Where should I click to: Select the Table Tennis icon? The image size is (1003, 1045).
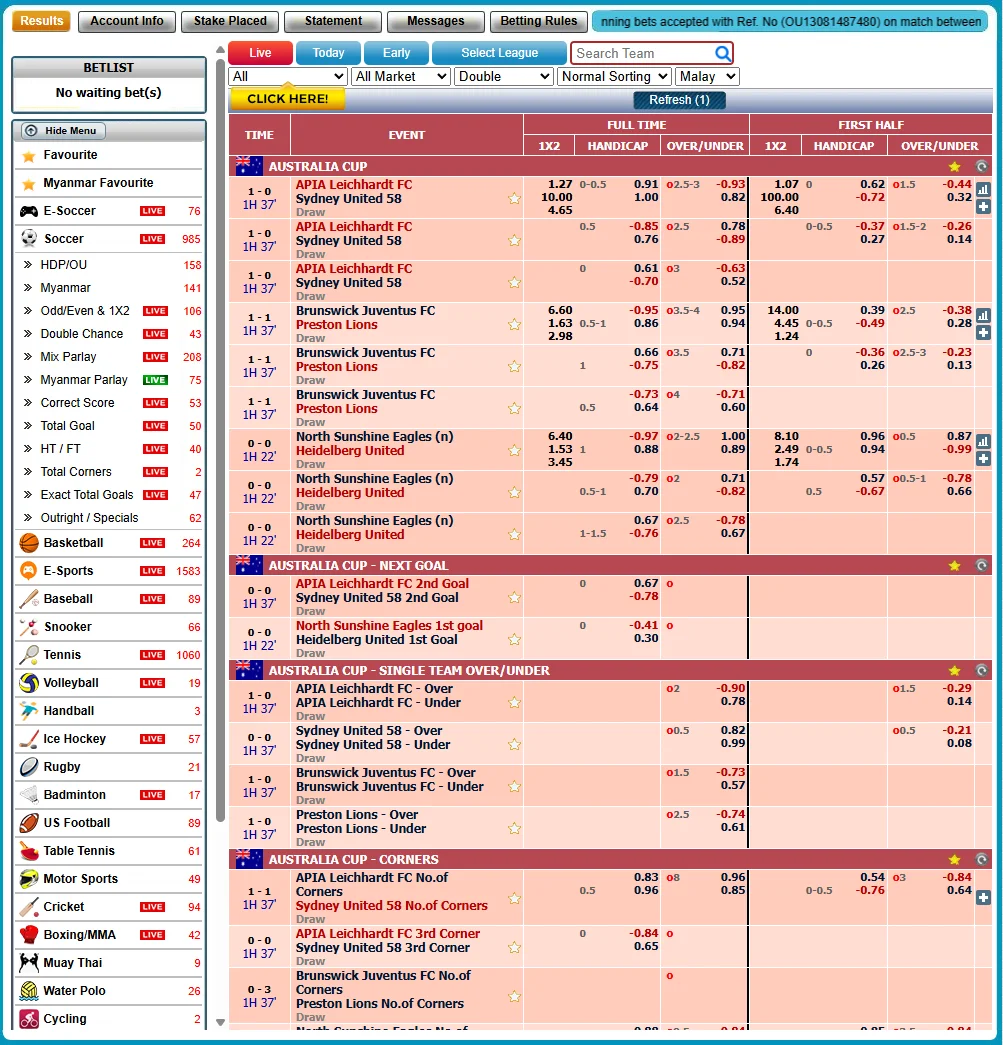coord(29,851)
